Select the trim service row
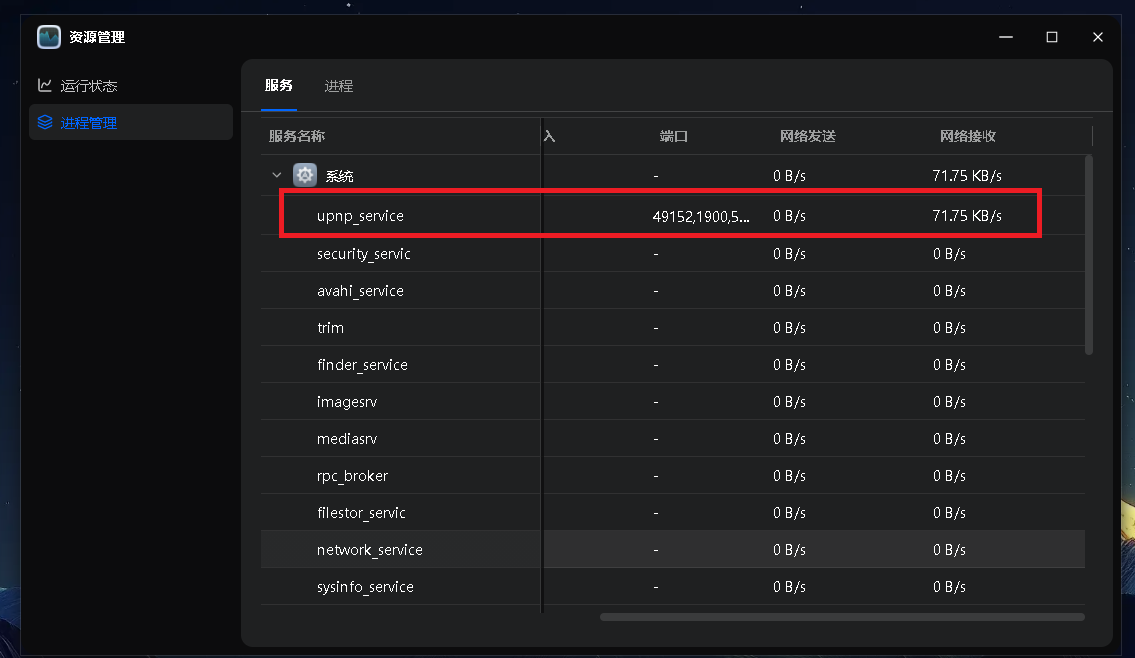Screen dimensions: 1135x658 pos(330,327)
